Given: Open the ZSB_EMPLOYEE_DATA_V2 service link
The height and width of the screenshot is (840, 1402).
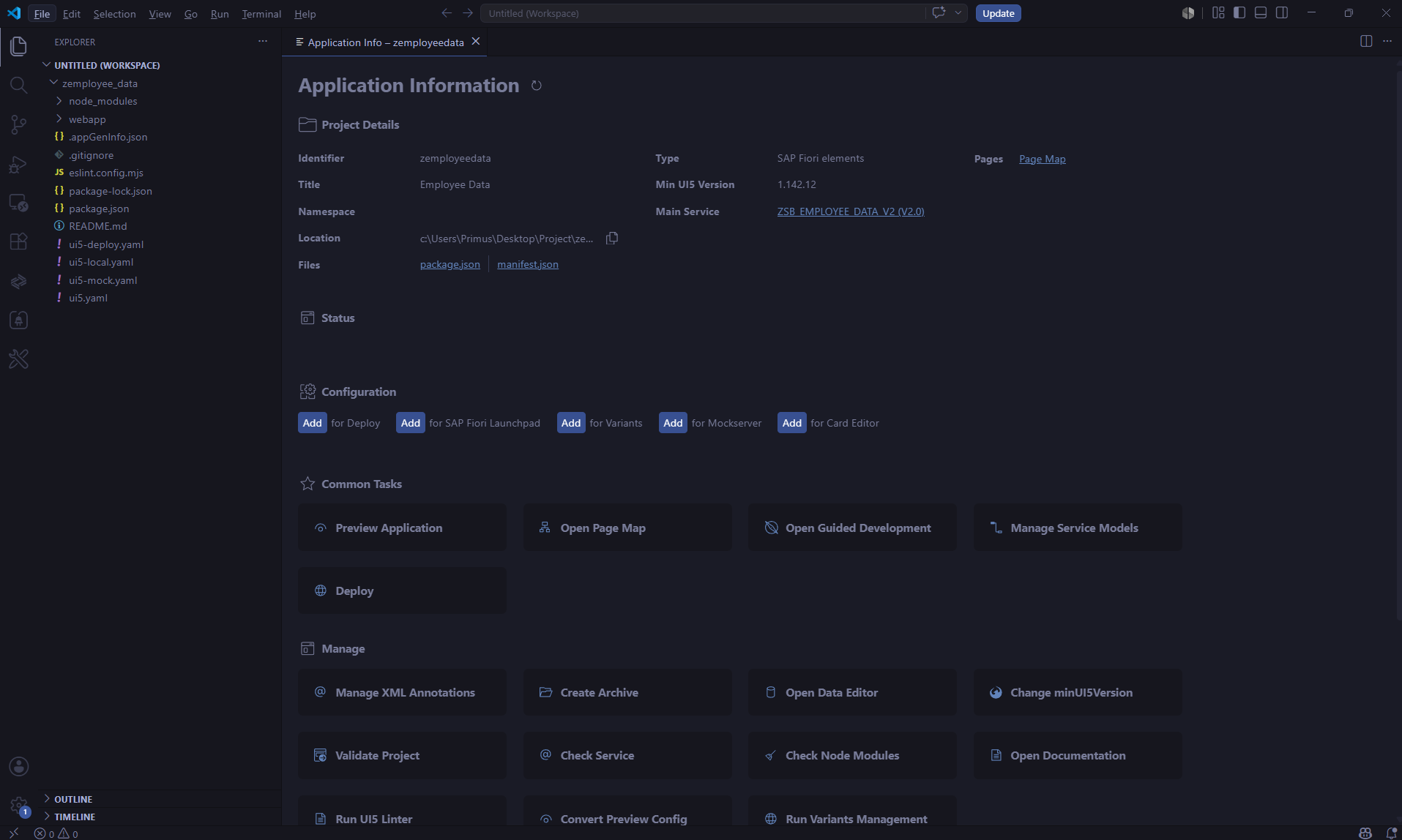Looking at the screenshot, I should (851, 211).
